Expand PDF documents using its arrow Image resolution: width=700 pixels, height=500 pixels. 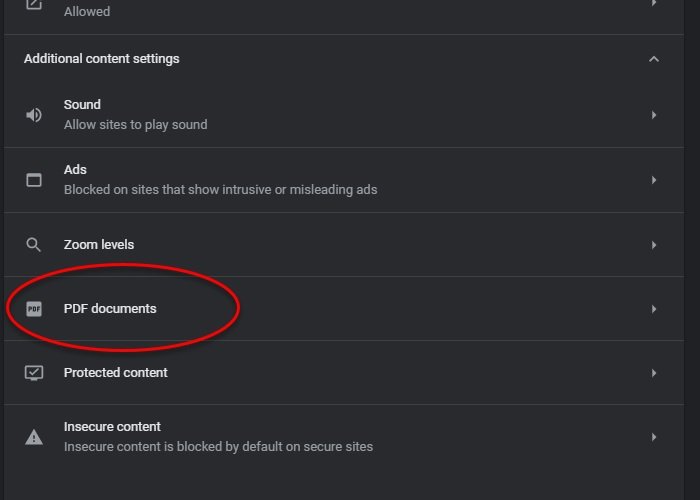[x=654, y=309]
